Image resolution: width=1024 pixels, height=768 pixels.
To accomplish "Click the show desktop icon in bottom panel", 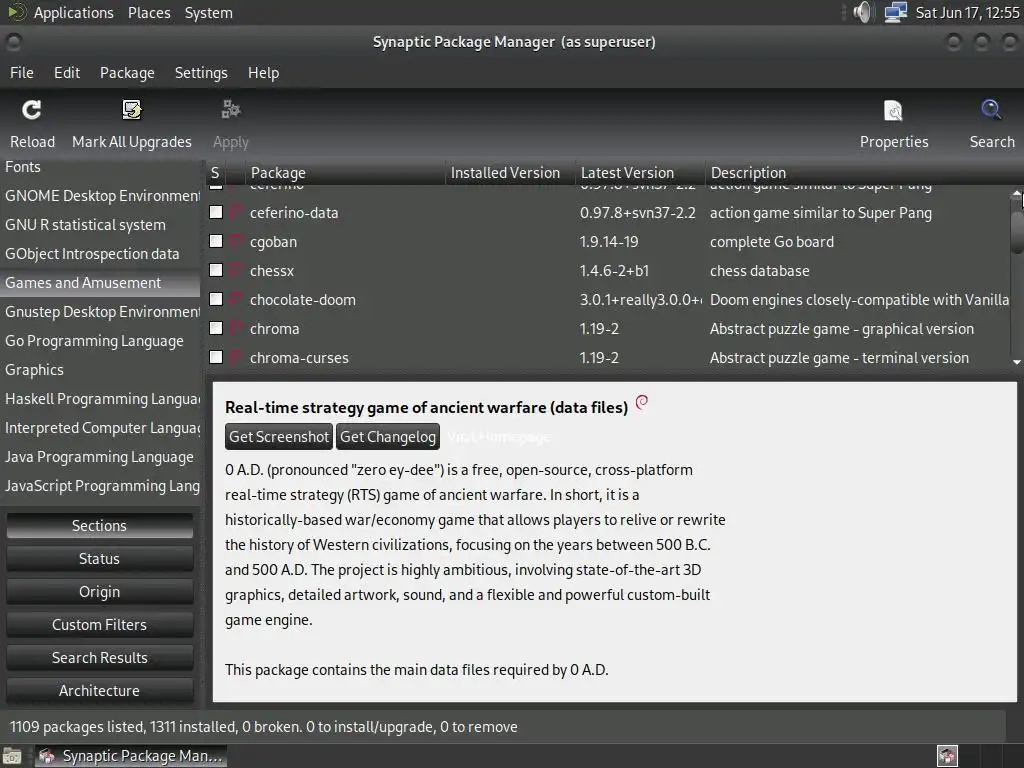I will pos(12,756).
